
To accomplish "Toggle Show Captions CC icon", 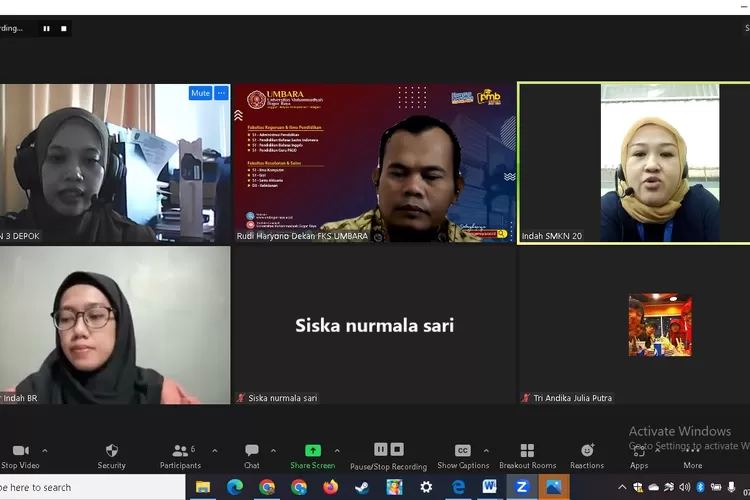I will [463, 450].
